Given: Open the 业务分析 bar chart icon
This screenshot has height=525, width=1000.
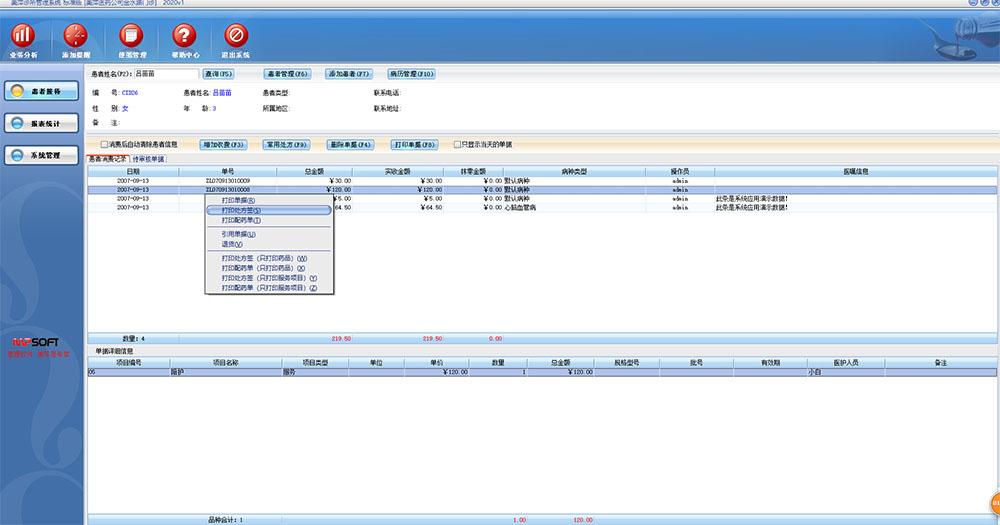Looking at the screenshot, I should pos(23,37).
